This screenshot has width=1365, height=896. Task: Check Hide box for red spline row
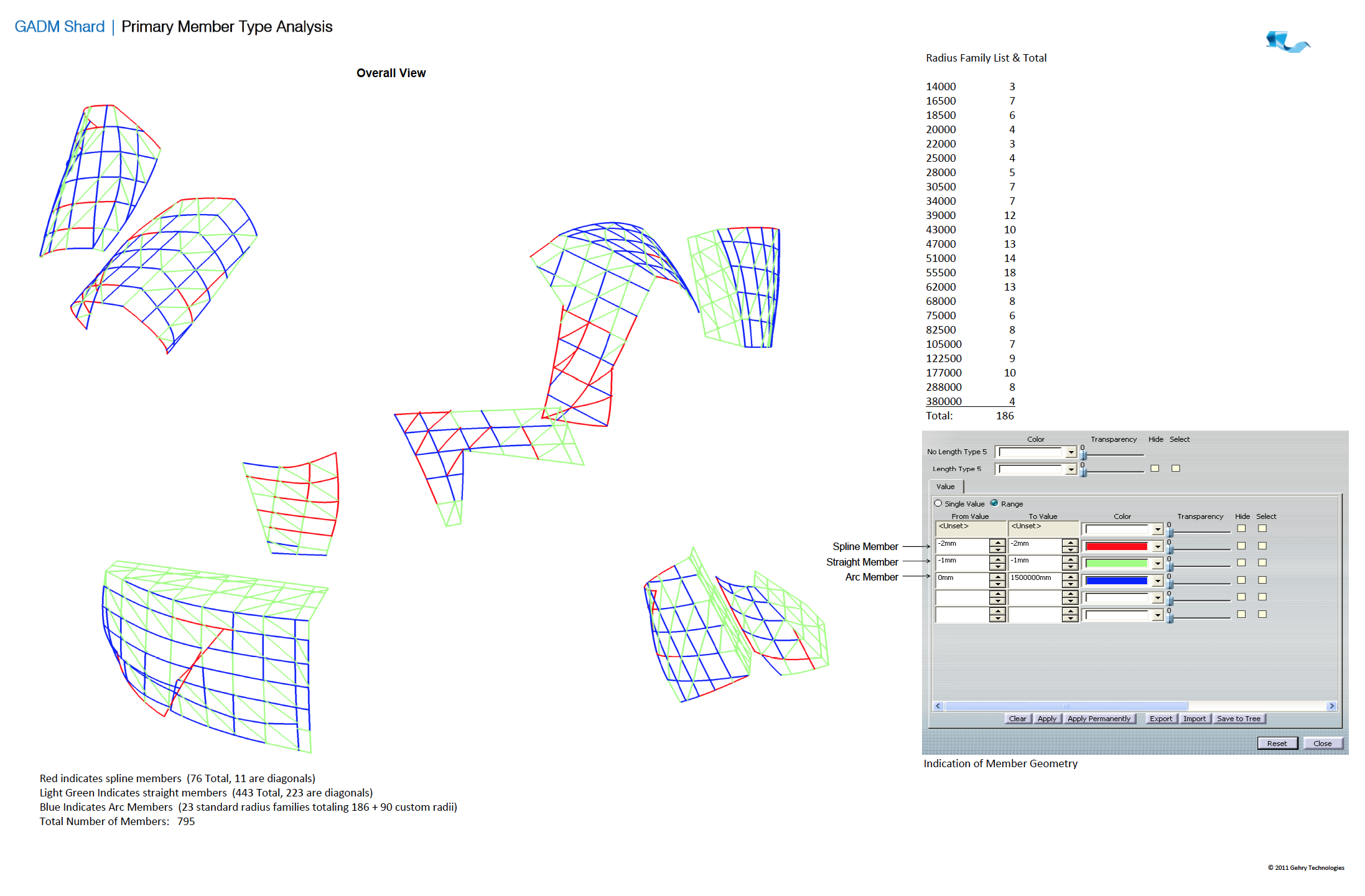[1241, 546]
